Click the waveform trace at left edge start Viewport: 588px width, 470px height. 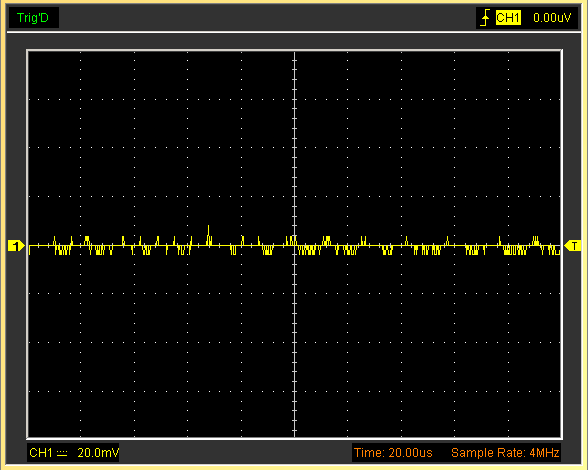[x=30, y=247]
